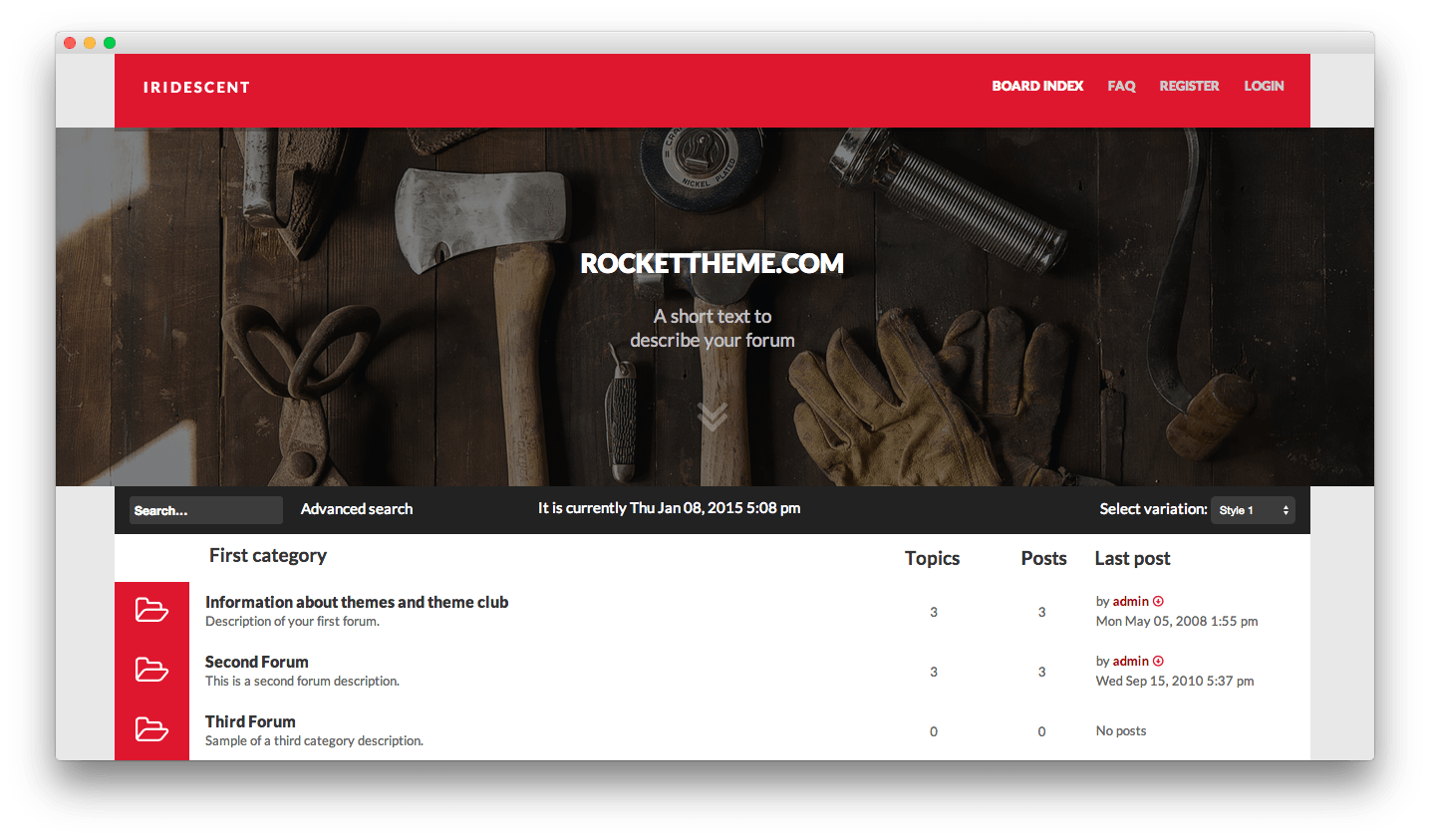1430x840 pixels.
Task: Open Information about themes and theme club forum
Action: click(357, 602)
